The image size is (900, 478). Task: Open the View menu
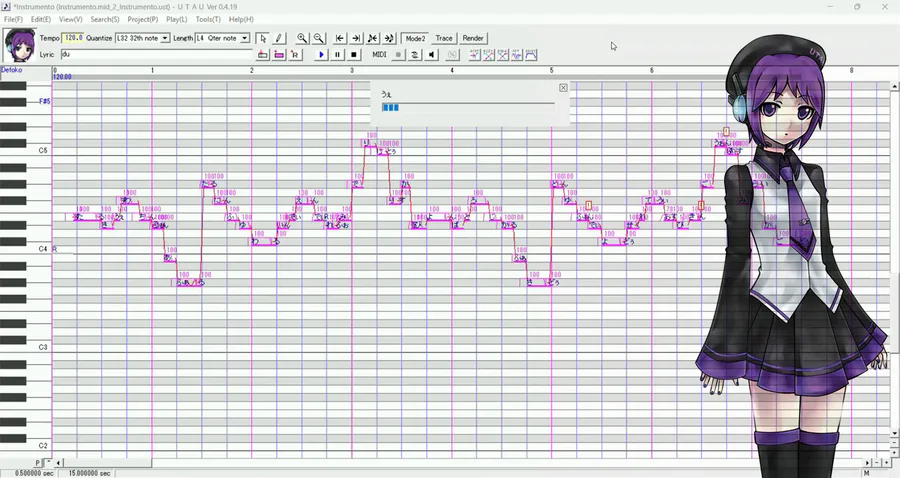70,20
